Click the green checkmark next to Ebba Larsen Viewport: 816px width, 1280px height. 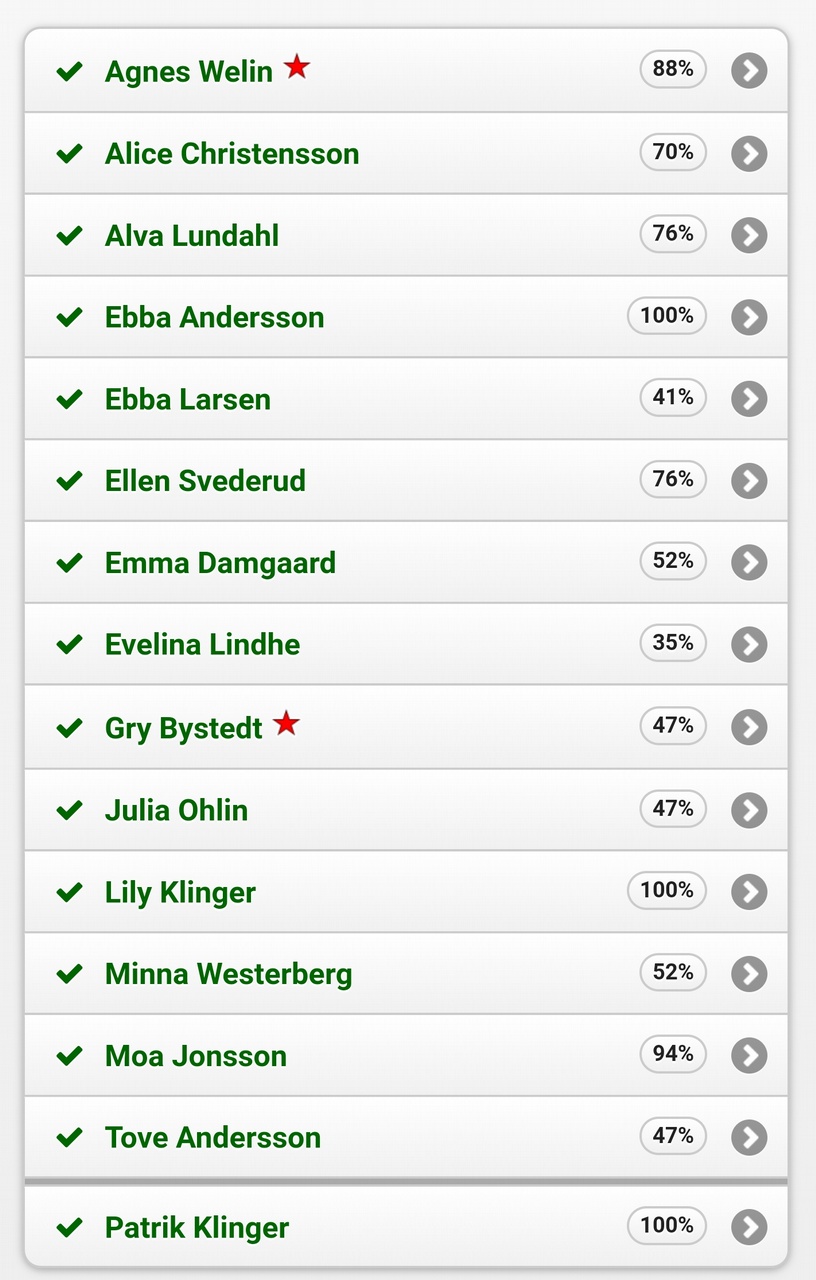tap(69, 400)
